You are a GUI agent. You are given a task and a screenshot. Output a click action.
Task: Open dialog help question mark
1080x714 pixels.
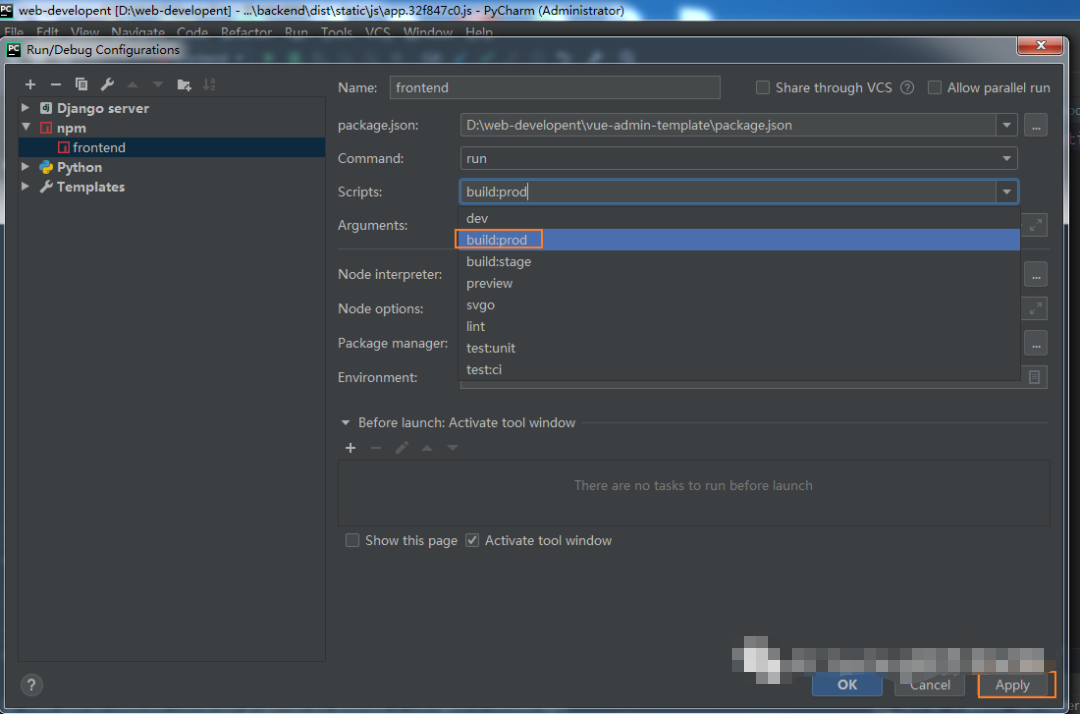[x=32, y=684]
